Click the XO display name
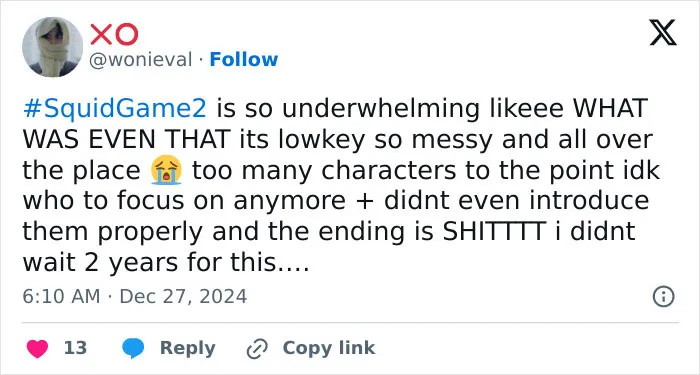700x375 pixels. 114,34
